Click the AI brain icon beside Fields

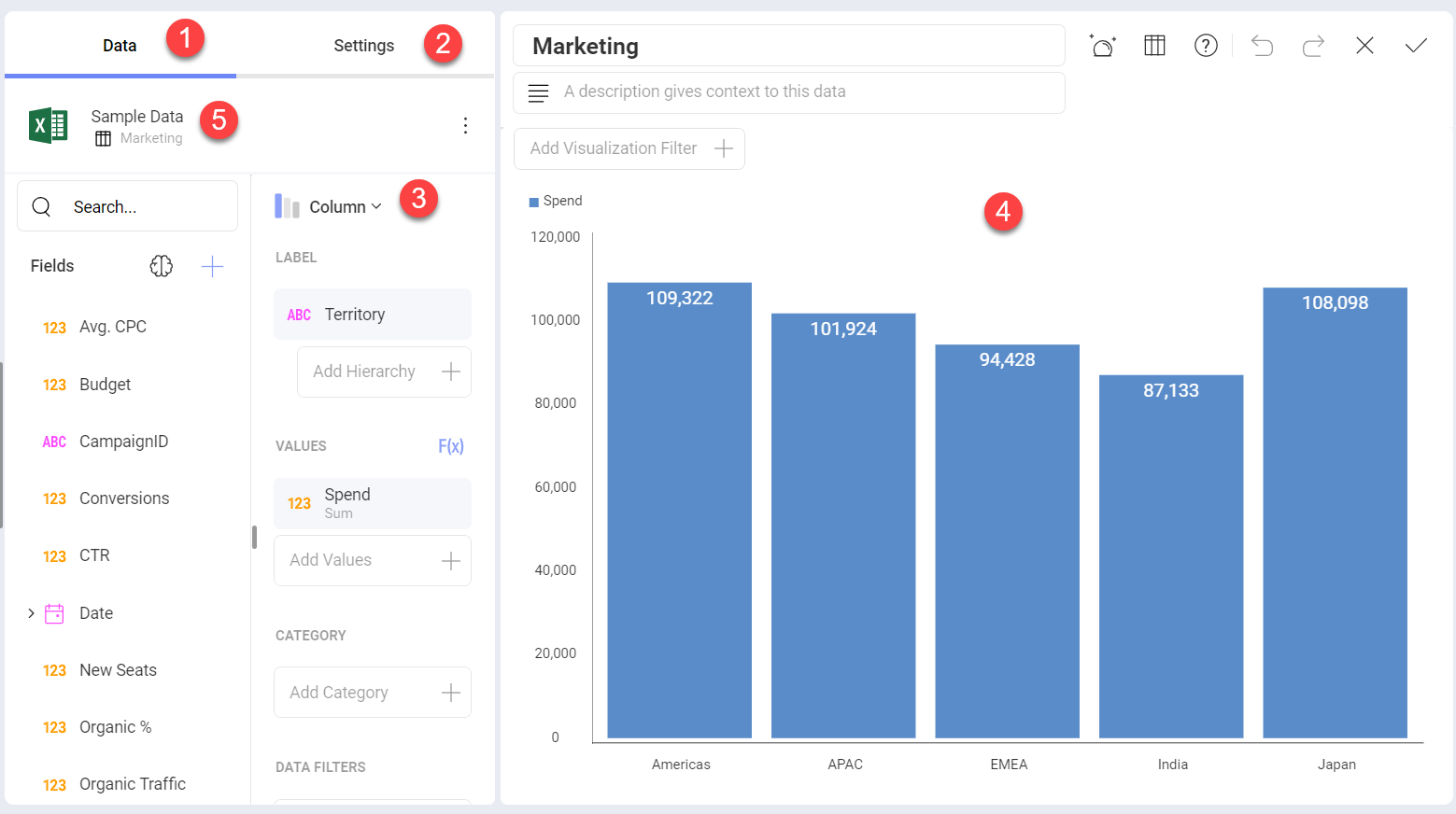(162, 266)
